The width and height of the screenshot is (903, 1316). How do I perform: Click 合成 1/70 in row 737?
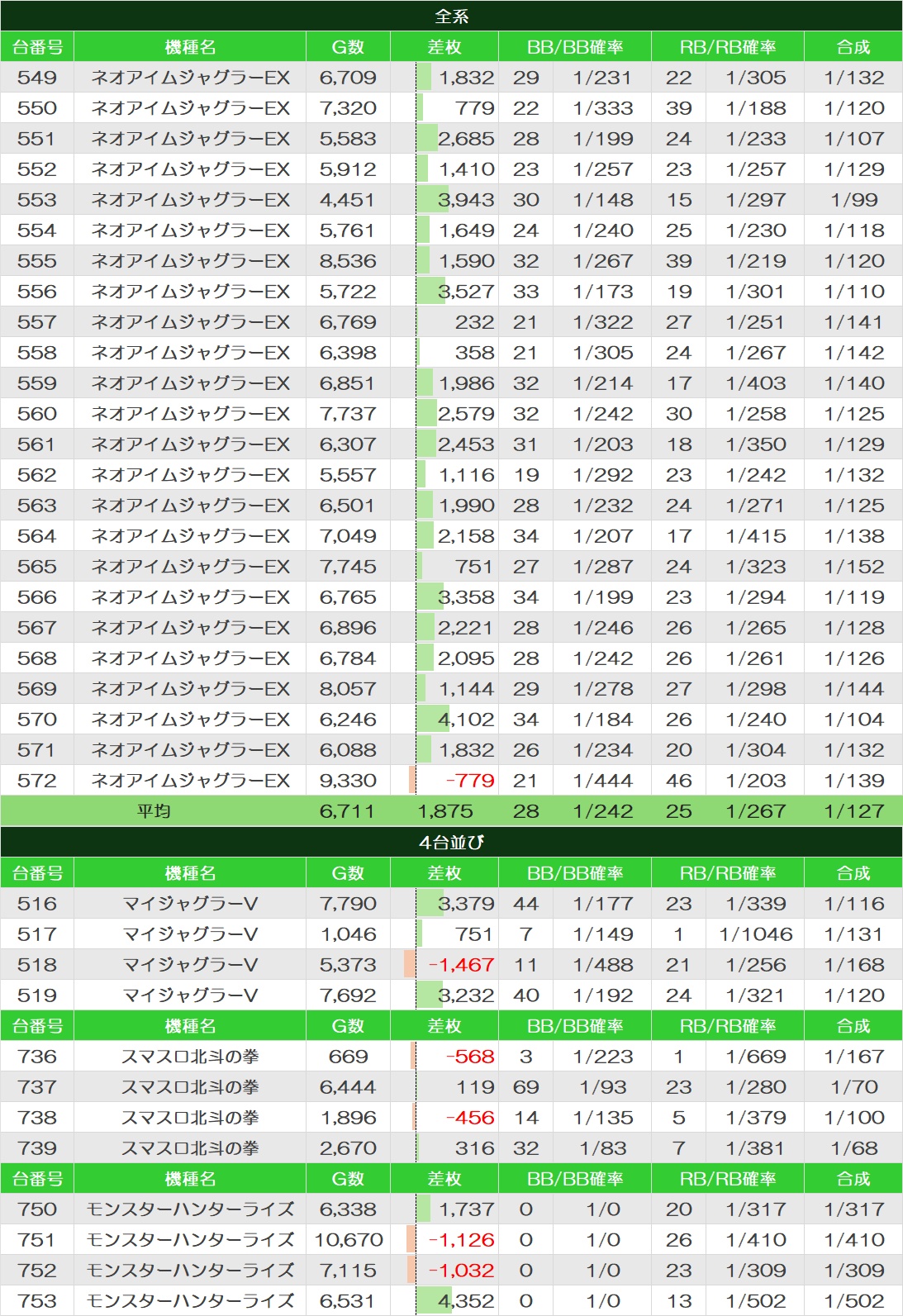pos(854,1087)
